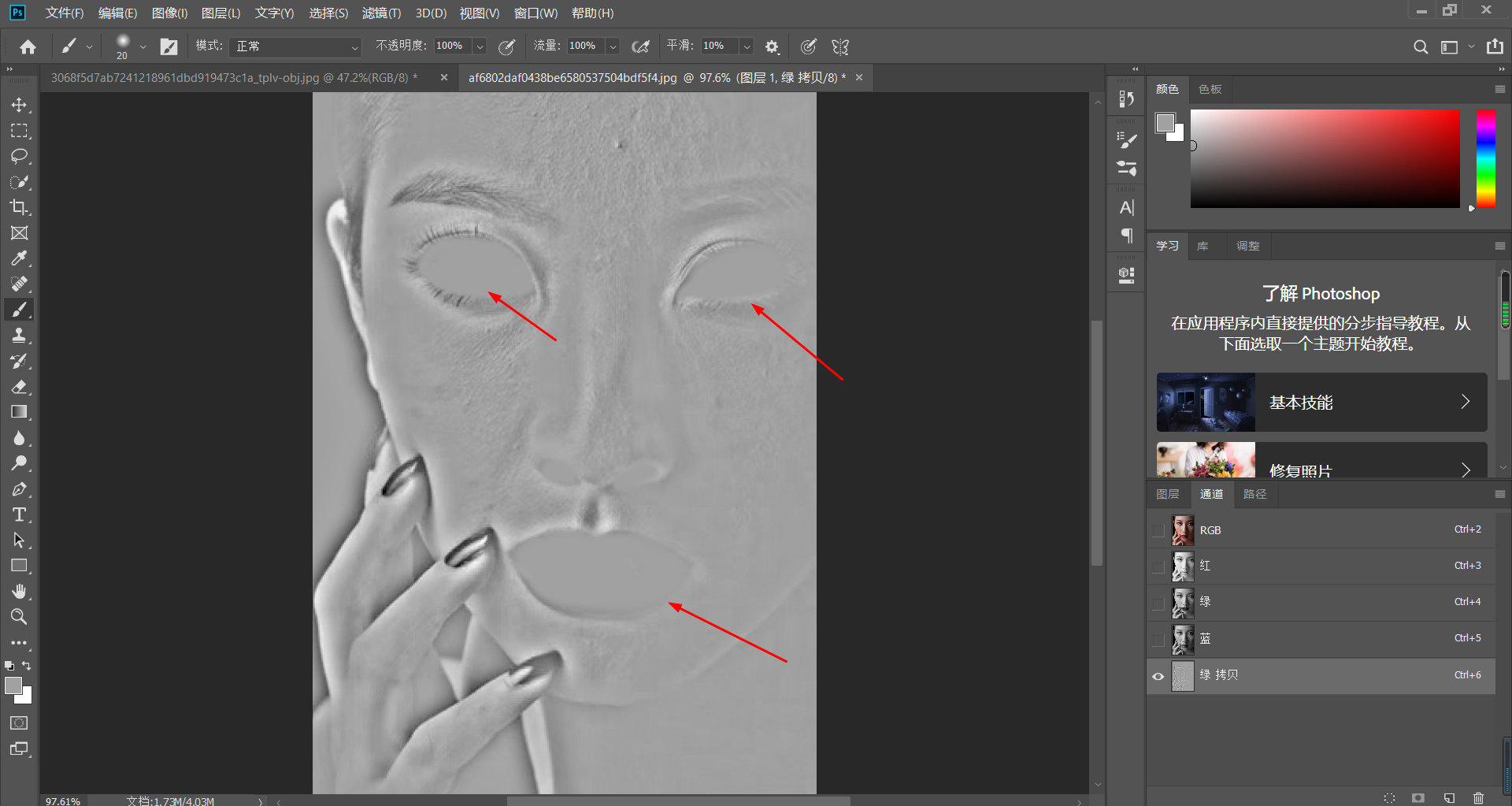Toggle visibility of RGB channel
The height and width of the screenshot is (806, 1512).
pos(1158,530)
